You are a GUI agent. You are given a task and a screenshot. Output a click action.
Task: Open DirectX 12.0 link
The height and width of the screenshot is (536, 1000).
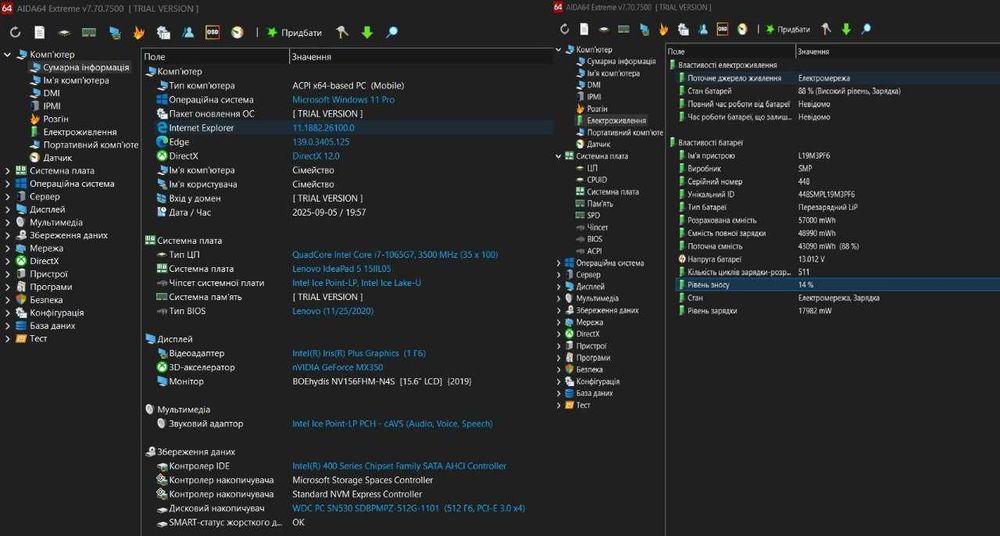(316, 156)
